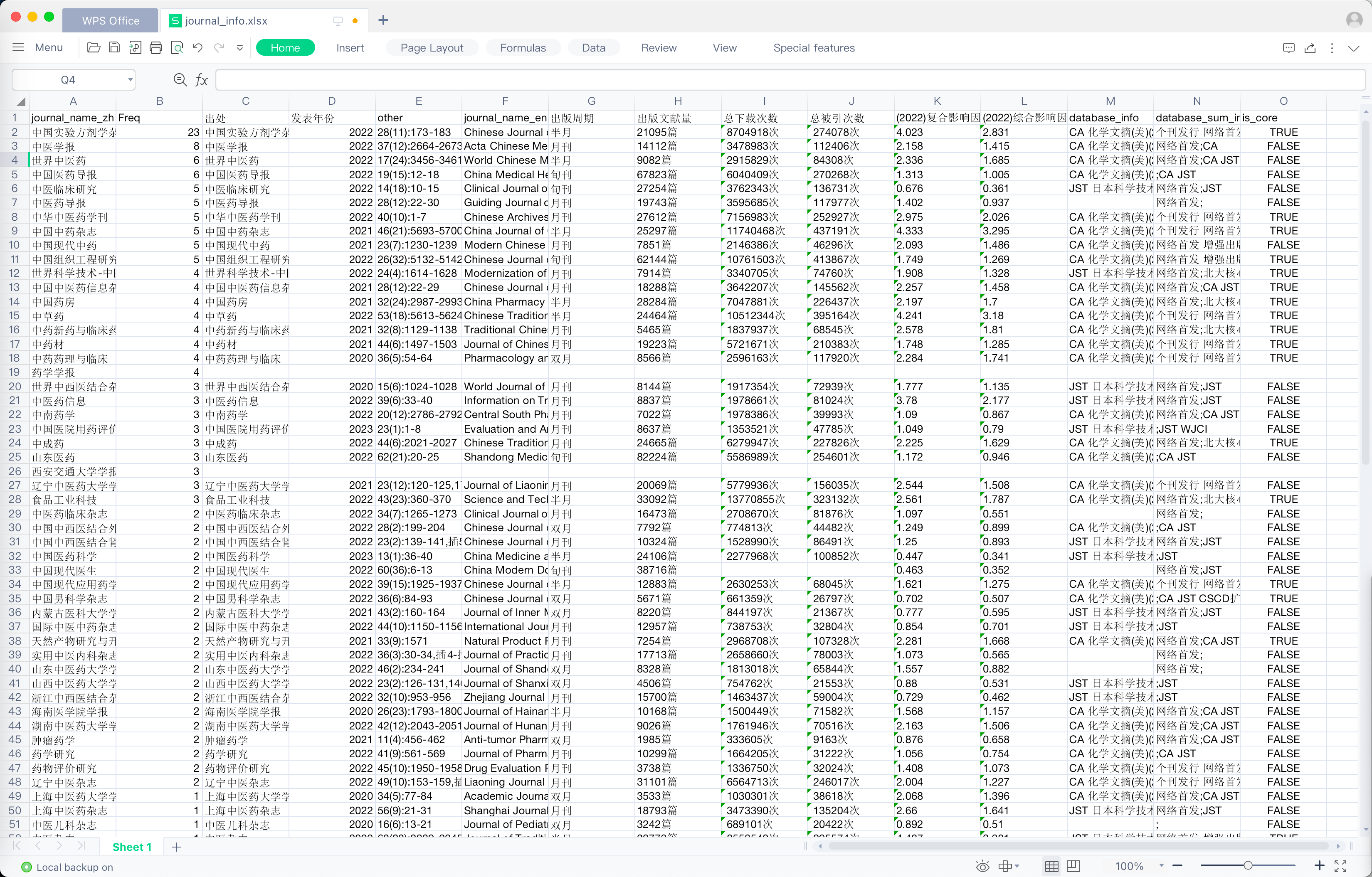Viewport: 1372px width, 877px height.
Task: Toggle eye protection mode icon
Action: click(982, 866)
